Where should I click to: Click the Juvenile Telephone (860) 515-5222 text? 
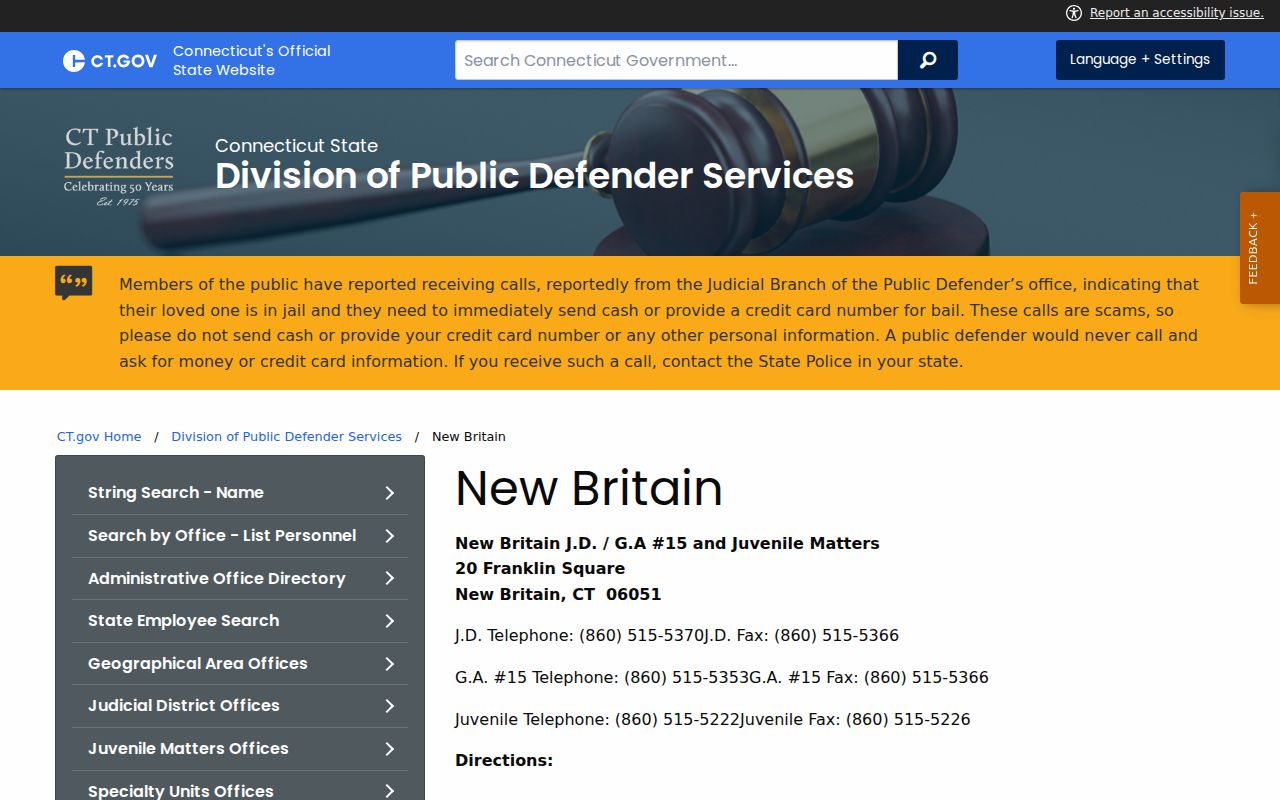coord(597,720)
